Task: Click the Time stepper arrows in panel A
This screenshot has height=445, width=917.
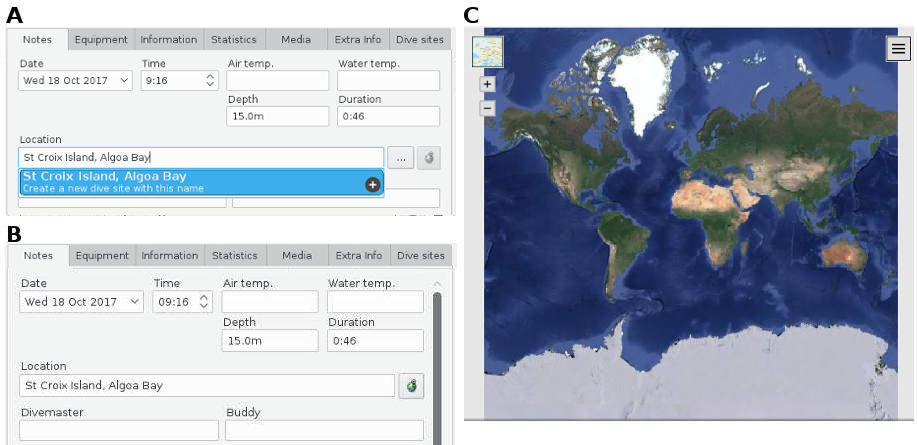Action: point(210,81)
